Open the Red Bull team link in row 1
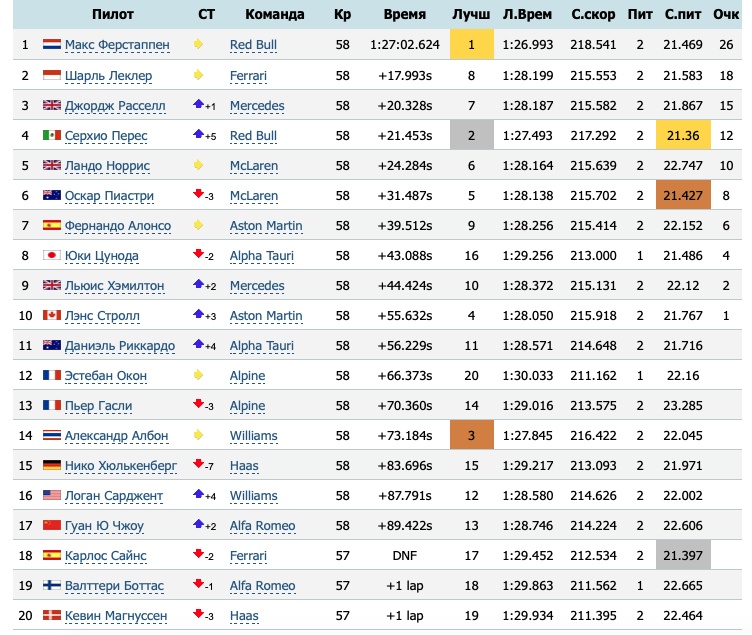Screen dimensions: 752x635 (253, 45)
